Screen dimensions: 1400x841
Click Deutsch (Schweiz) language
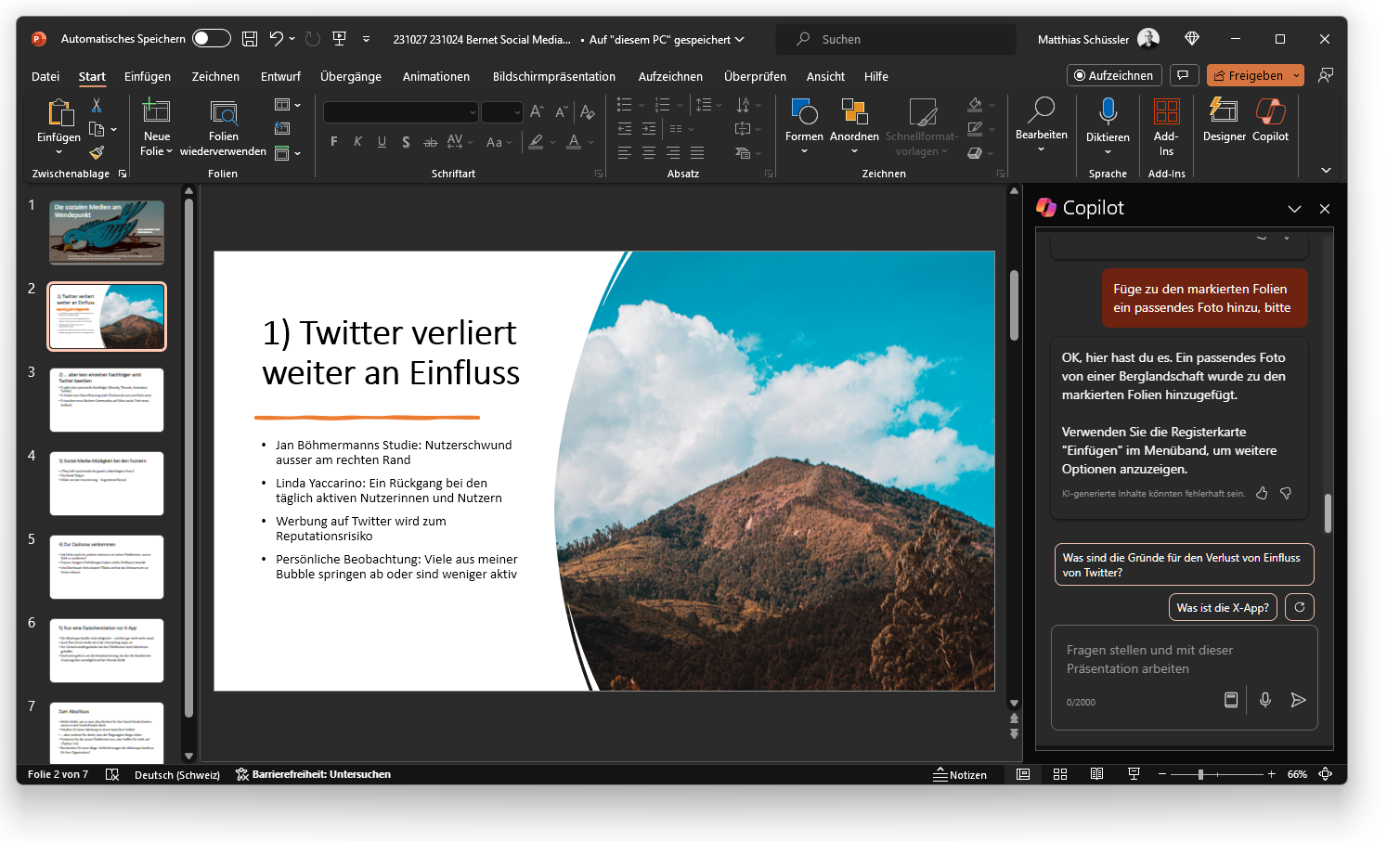point(177,774)
